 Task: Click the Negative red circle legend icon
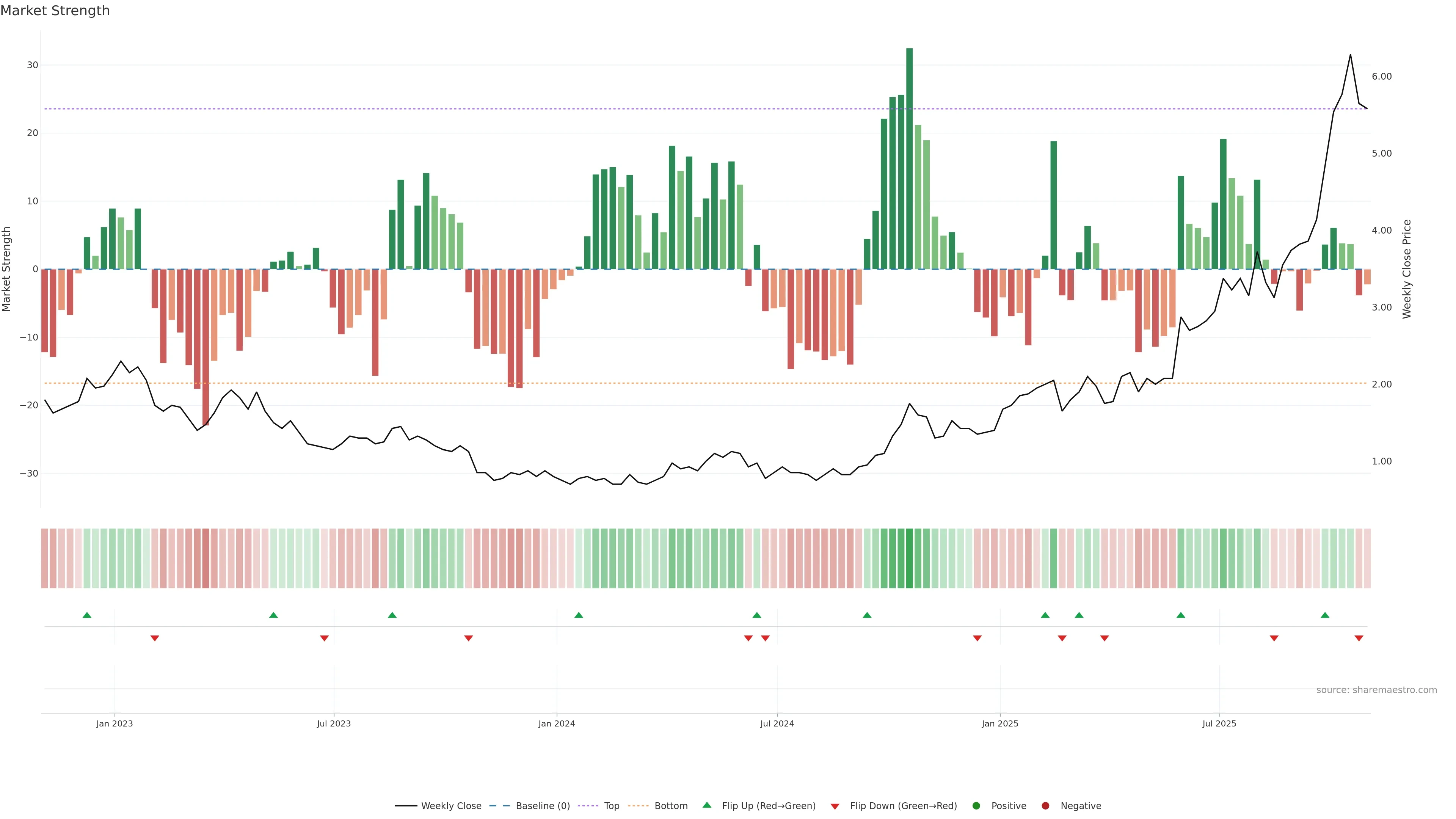(1045, 806)
